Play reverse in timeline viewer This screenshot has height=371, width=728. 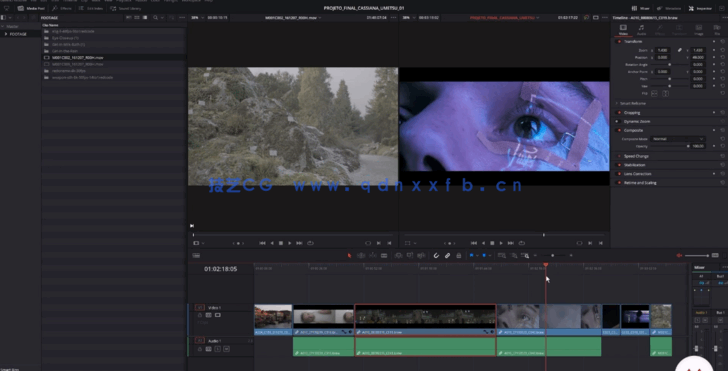[483, 243]
